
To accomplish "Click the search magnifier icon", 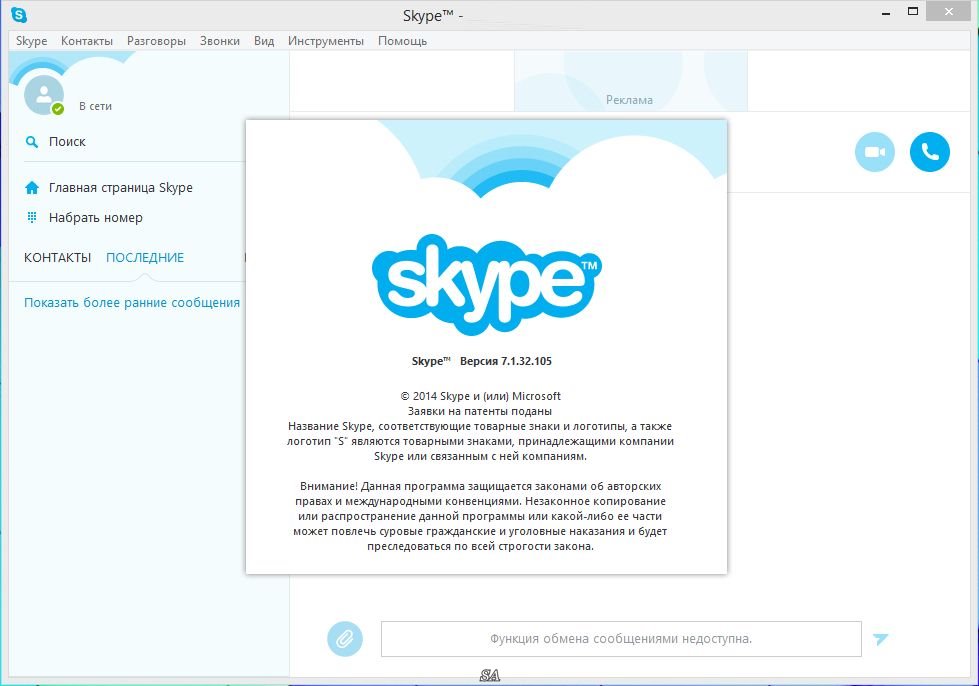I will (x=32, y=142).
